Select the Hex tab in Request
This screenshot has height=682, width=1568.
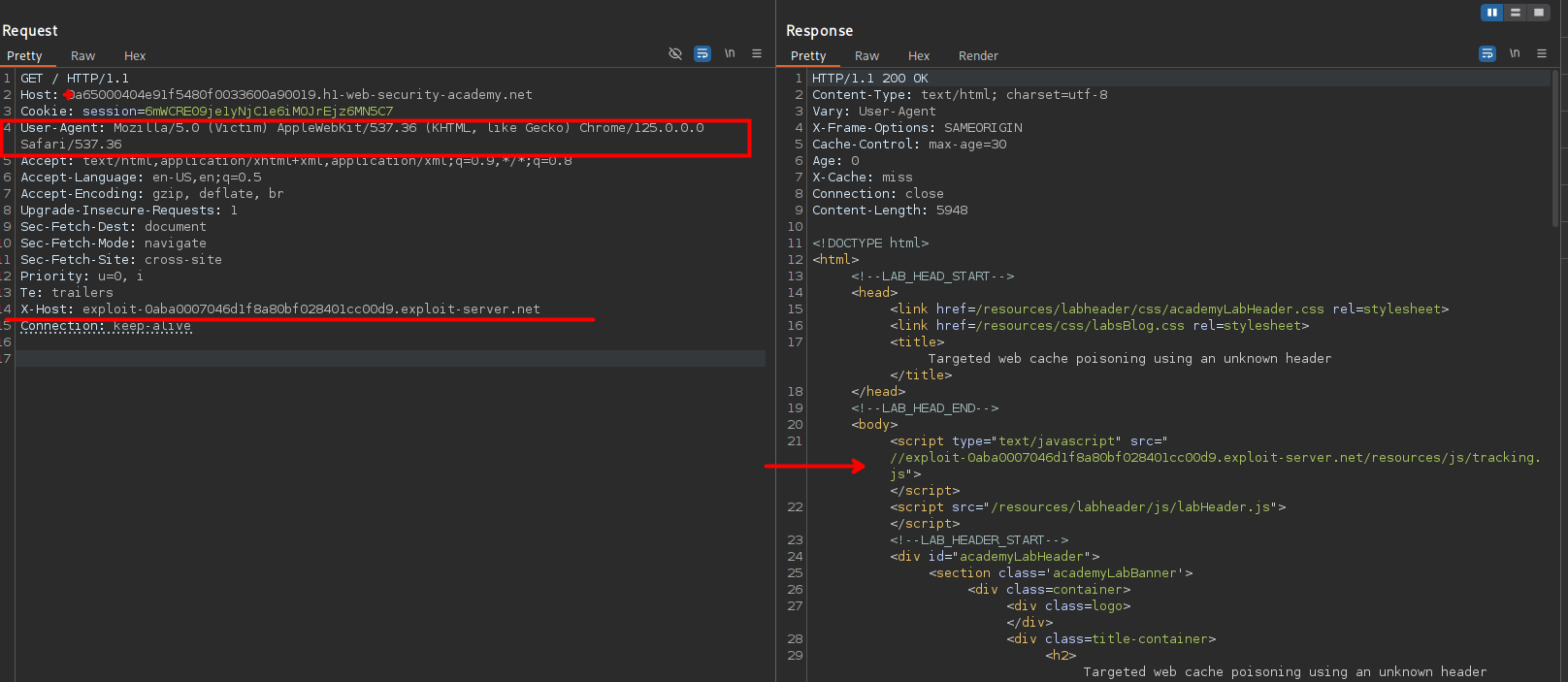click(135, 56)
